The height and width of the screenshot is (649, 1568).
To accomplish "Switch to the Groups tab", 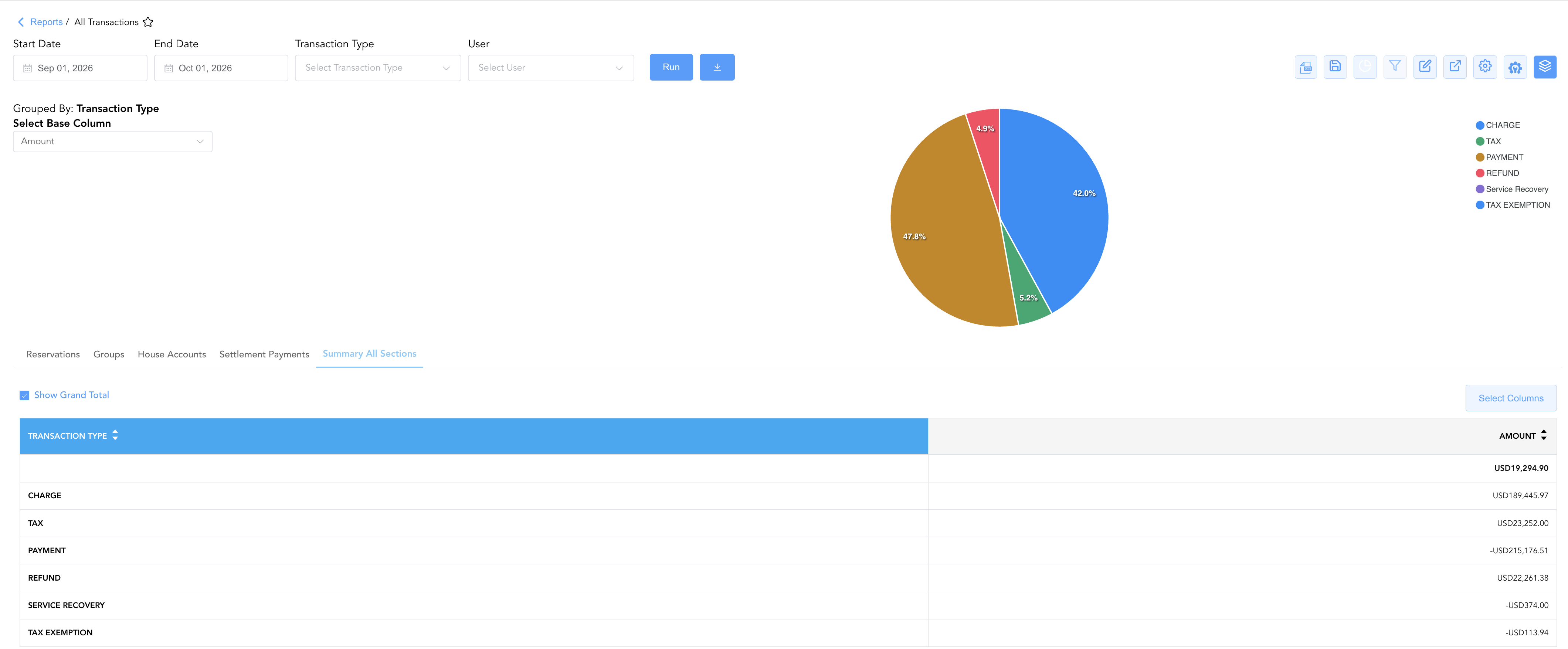I will 109,354.
